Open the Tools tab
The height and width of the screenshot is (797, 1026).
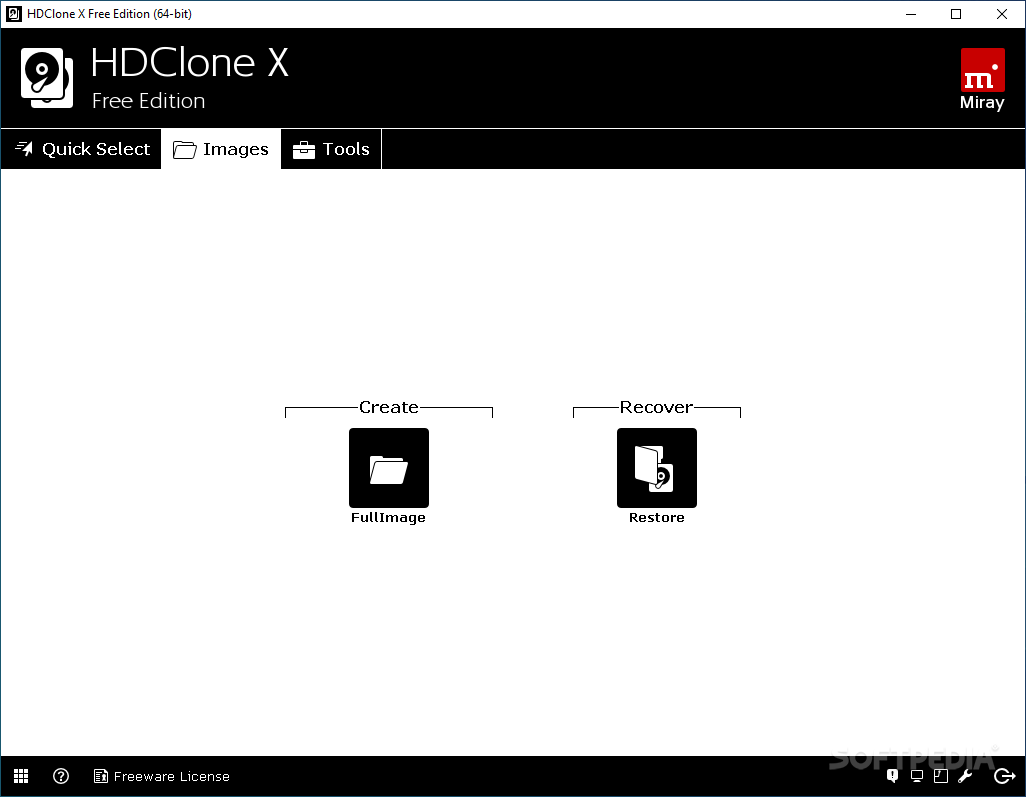click(331, 149)
